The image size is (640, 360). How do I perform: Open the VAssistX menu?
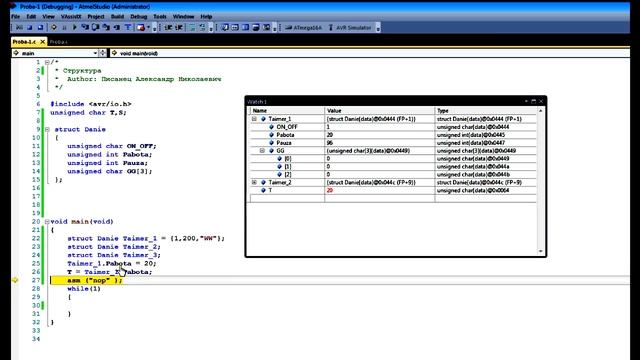71,17
